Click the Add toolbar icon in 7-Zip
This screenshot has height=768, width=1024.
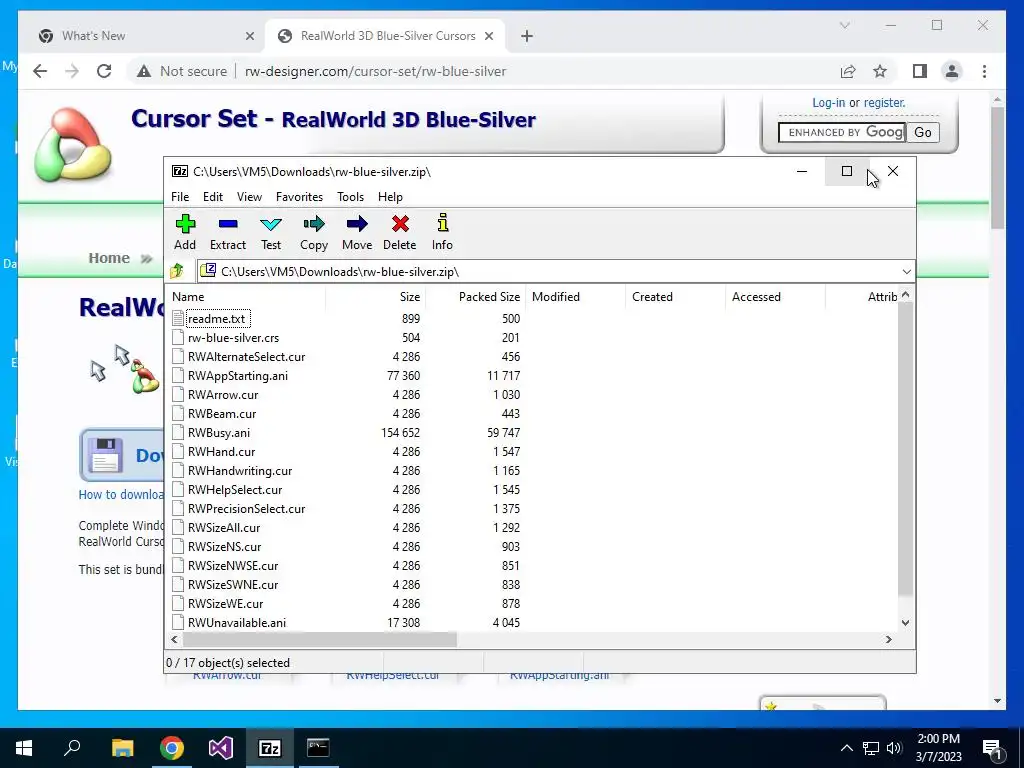(x=185, y=225)
